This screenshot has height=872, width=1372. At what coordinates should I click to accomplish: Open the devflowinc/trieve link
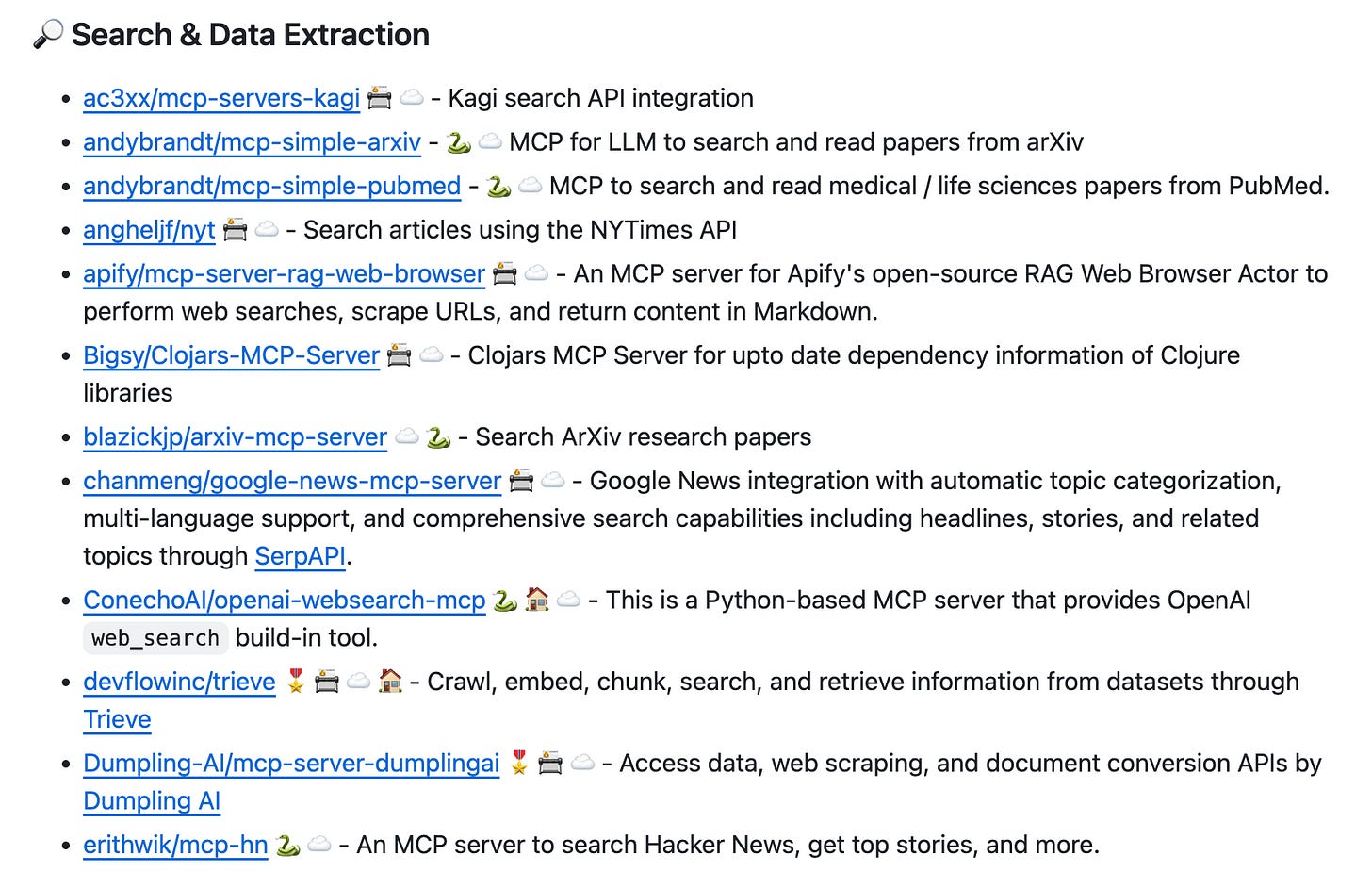pos(179,682)
